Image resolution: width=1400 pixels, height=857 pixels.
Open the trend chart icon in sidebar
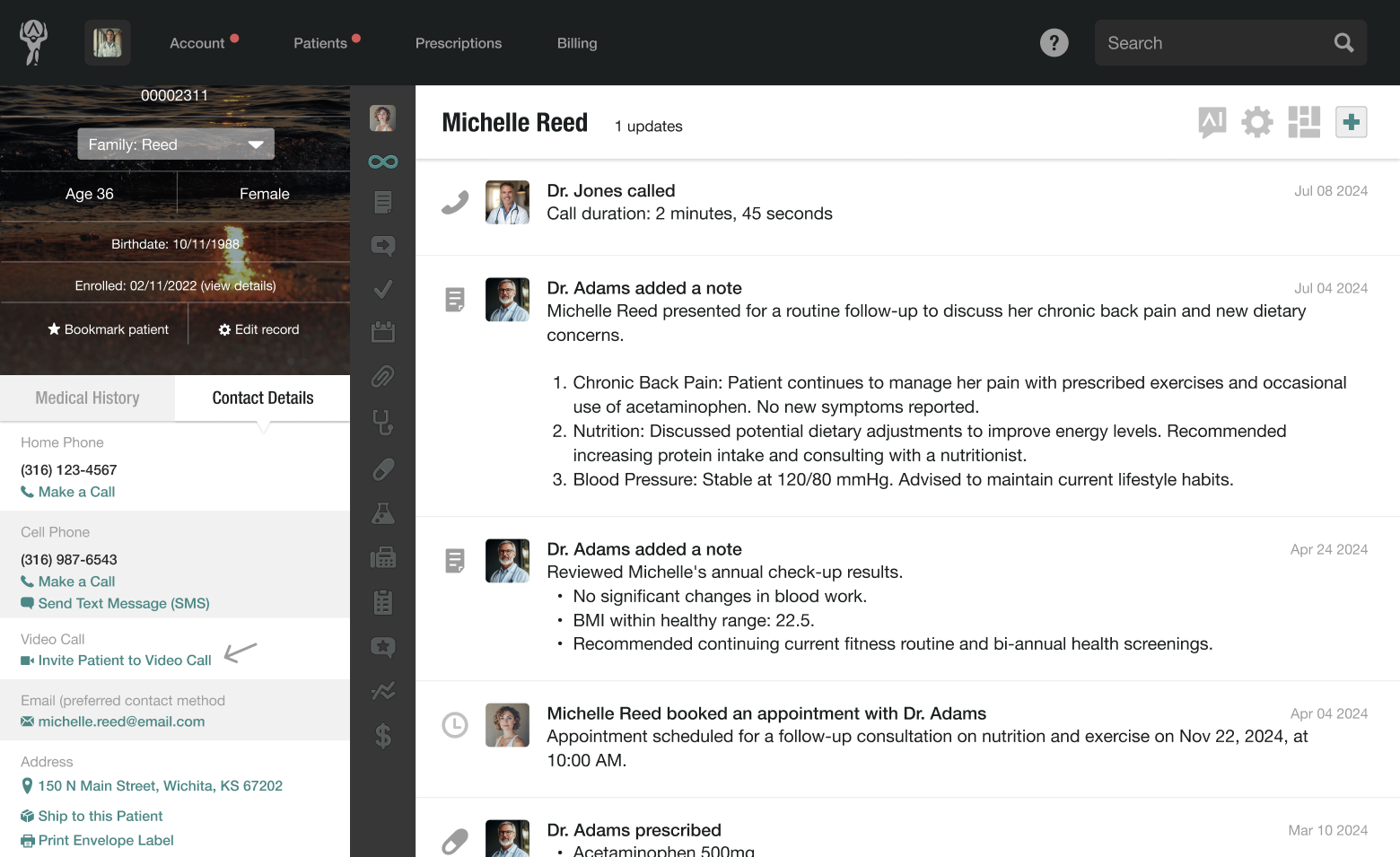coord(383,691)
